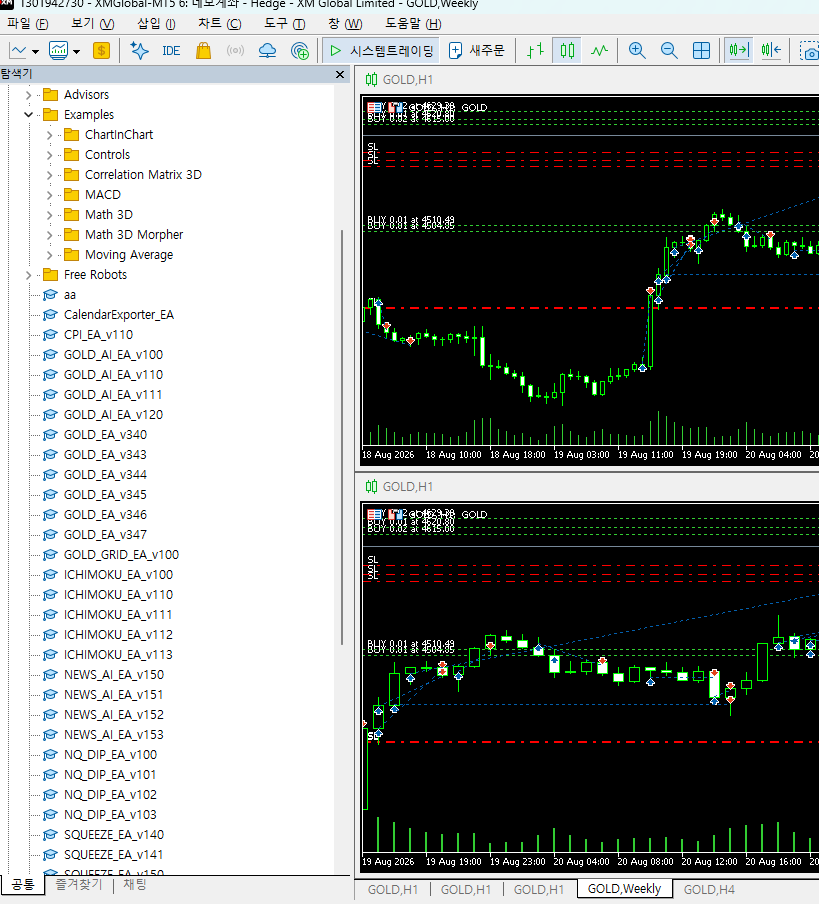Select SQUEEZE_EA_v141 expert advisor
The height and width of the screenshot is (904, 819).
coord(114,854)
